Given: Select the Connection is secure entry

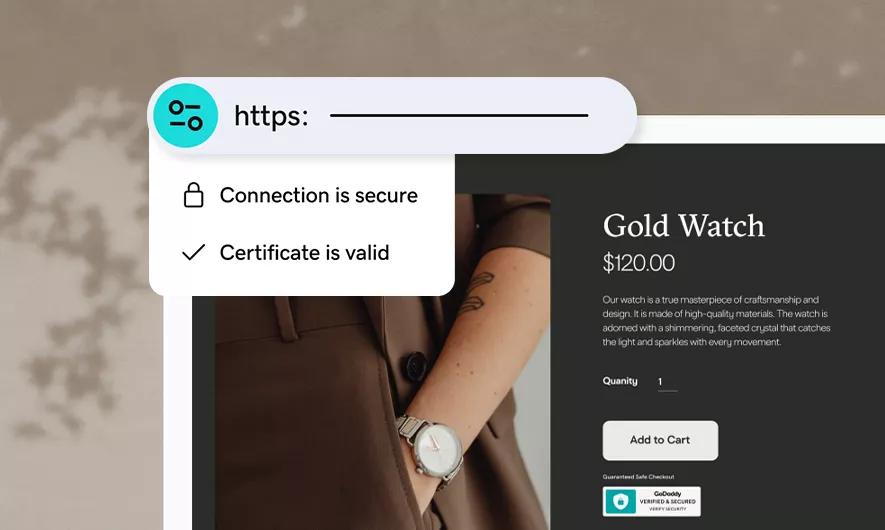Looking at the screenshot, I should [x=300, y=195].
